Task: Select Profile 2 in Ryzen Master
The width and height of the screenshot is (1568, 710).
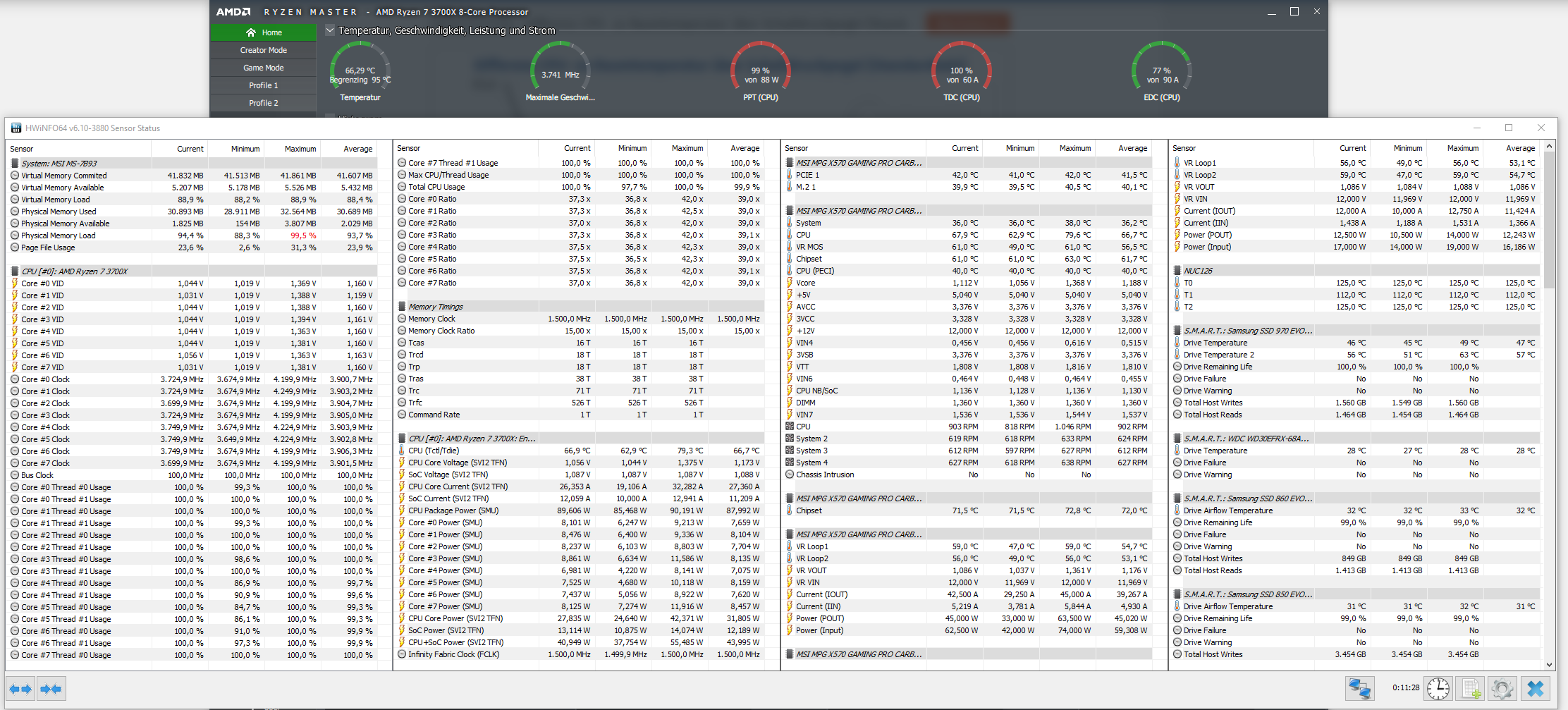Action: [264, 103]
